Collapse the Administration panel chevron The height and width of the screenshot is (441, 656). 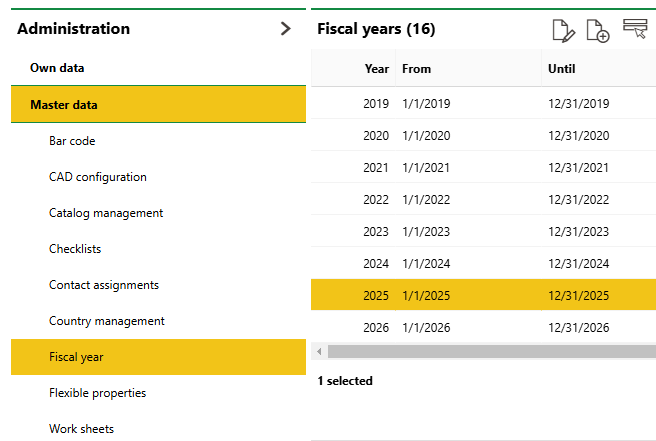click(285, 28)
